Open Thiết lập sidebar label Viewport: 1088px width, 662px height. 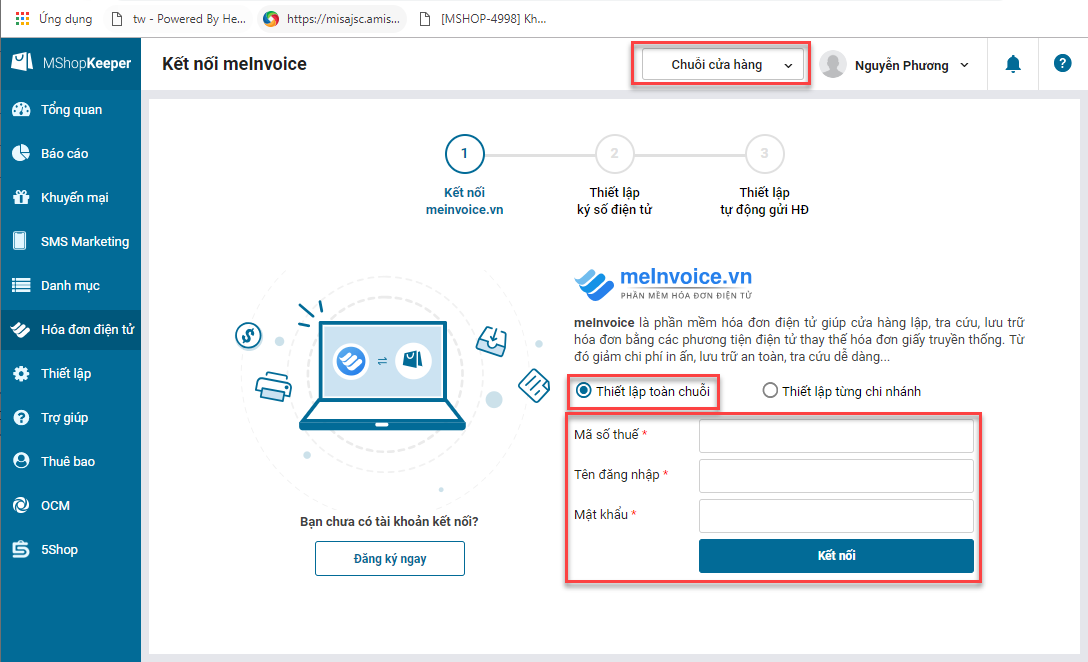[66, 373]
